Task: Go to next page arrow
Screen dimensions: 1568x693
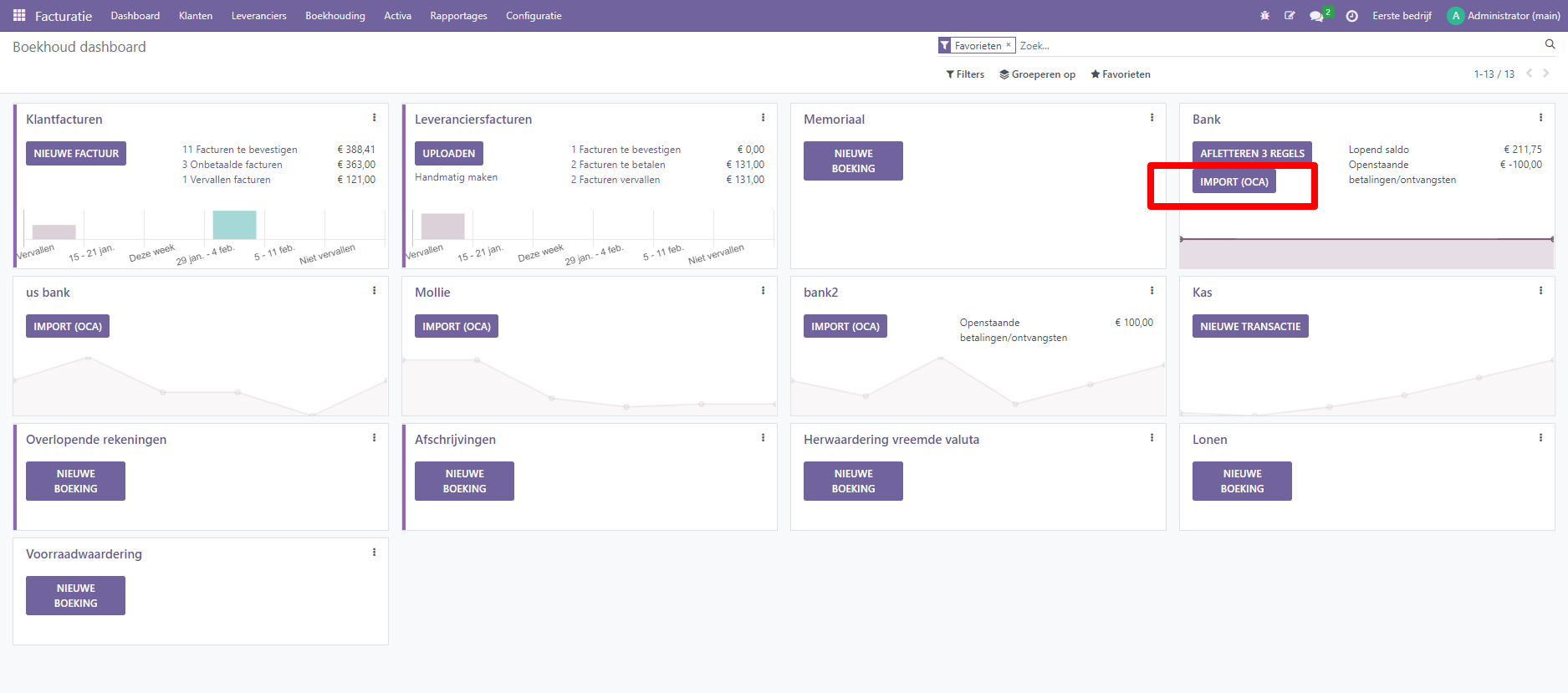Action: click(x=1546, y=74)
